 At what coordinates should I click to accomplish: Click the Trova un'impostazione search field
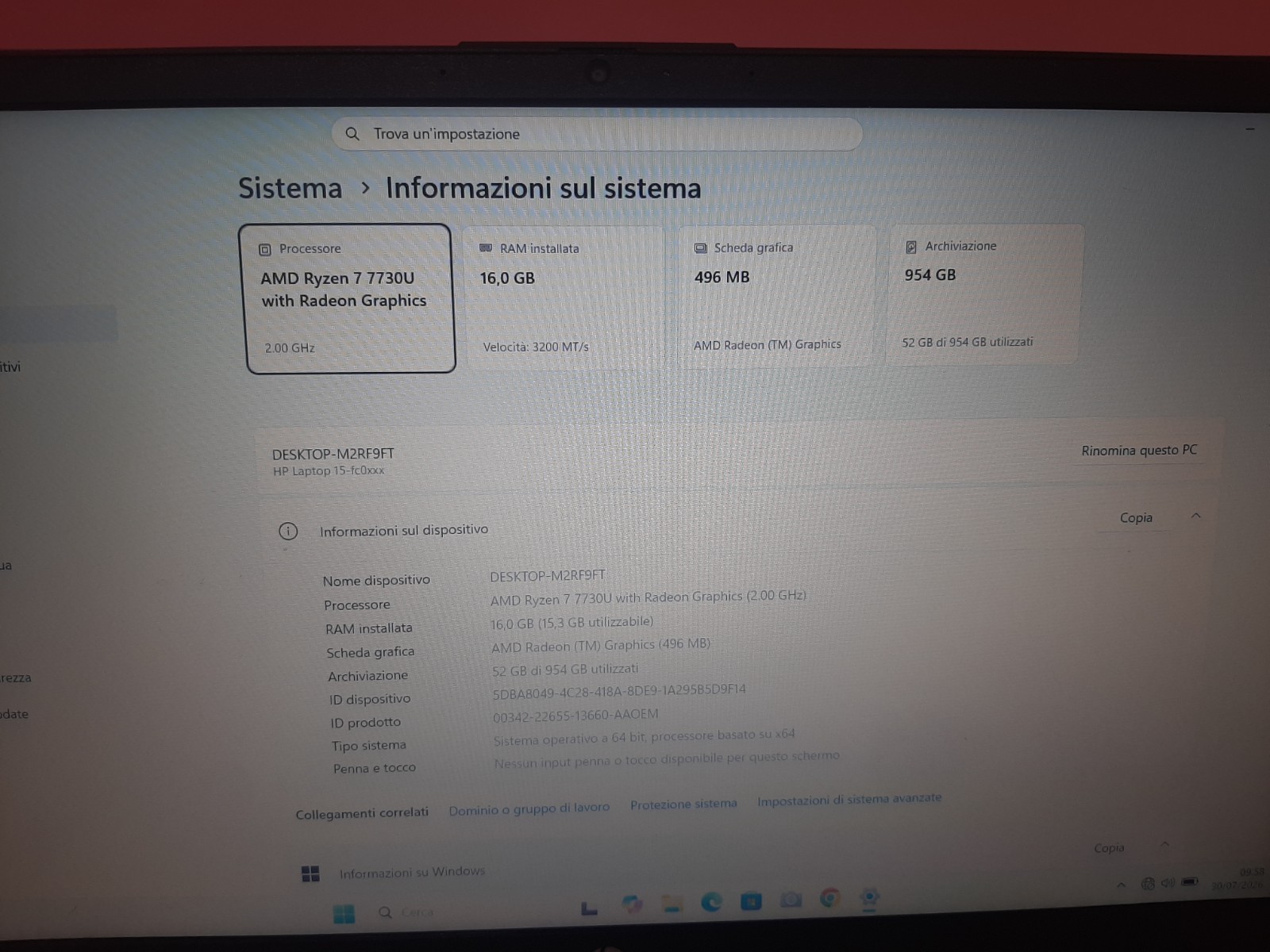pyautogui.click(x=597, y=134)
